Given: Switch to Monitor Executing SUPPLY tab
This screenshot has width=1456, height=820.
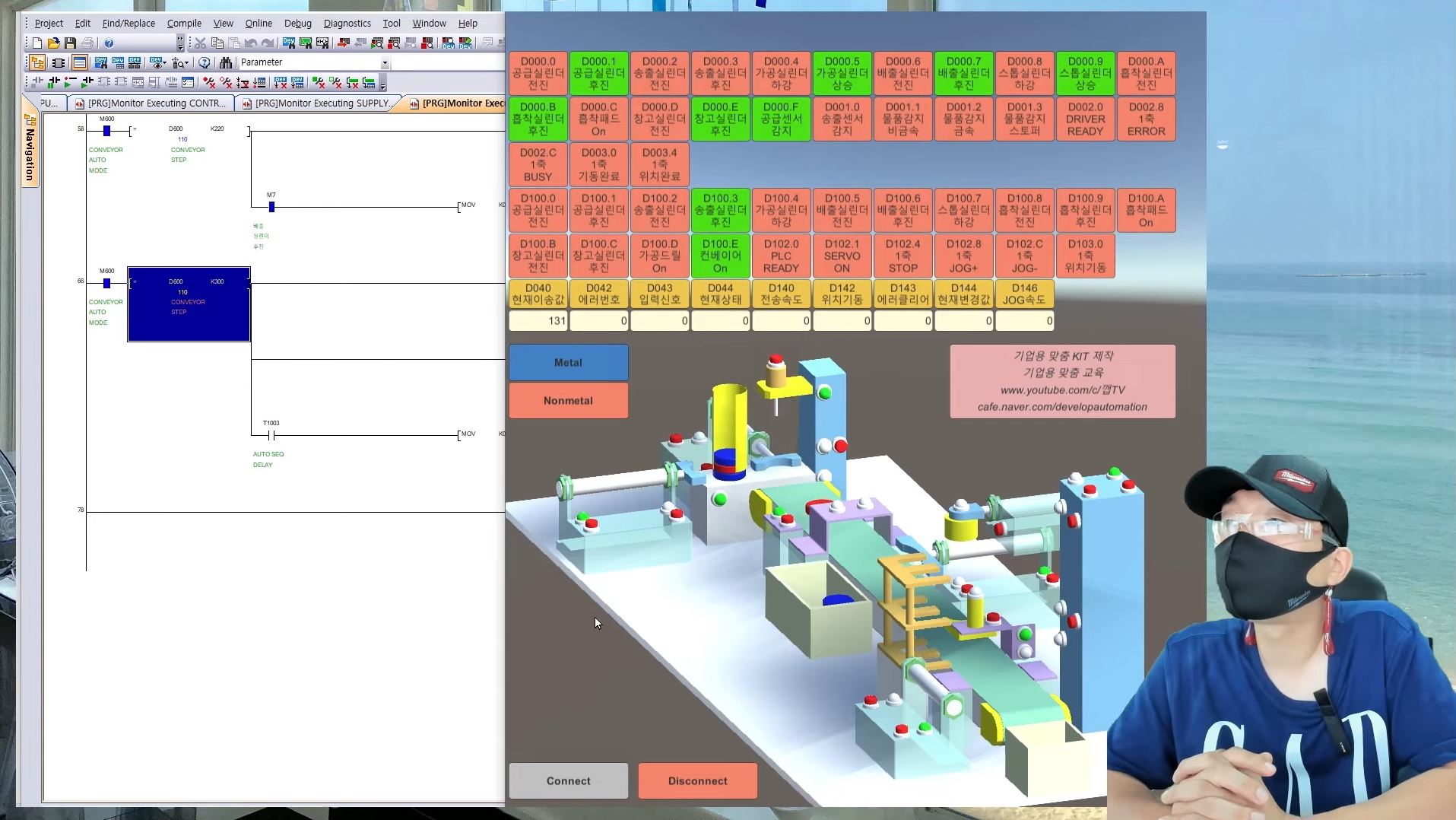Looking at the screenshot, I should coord(319,103).
